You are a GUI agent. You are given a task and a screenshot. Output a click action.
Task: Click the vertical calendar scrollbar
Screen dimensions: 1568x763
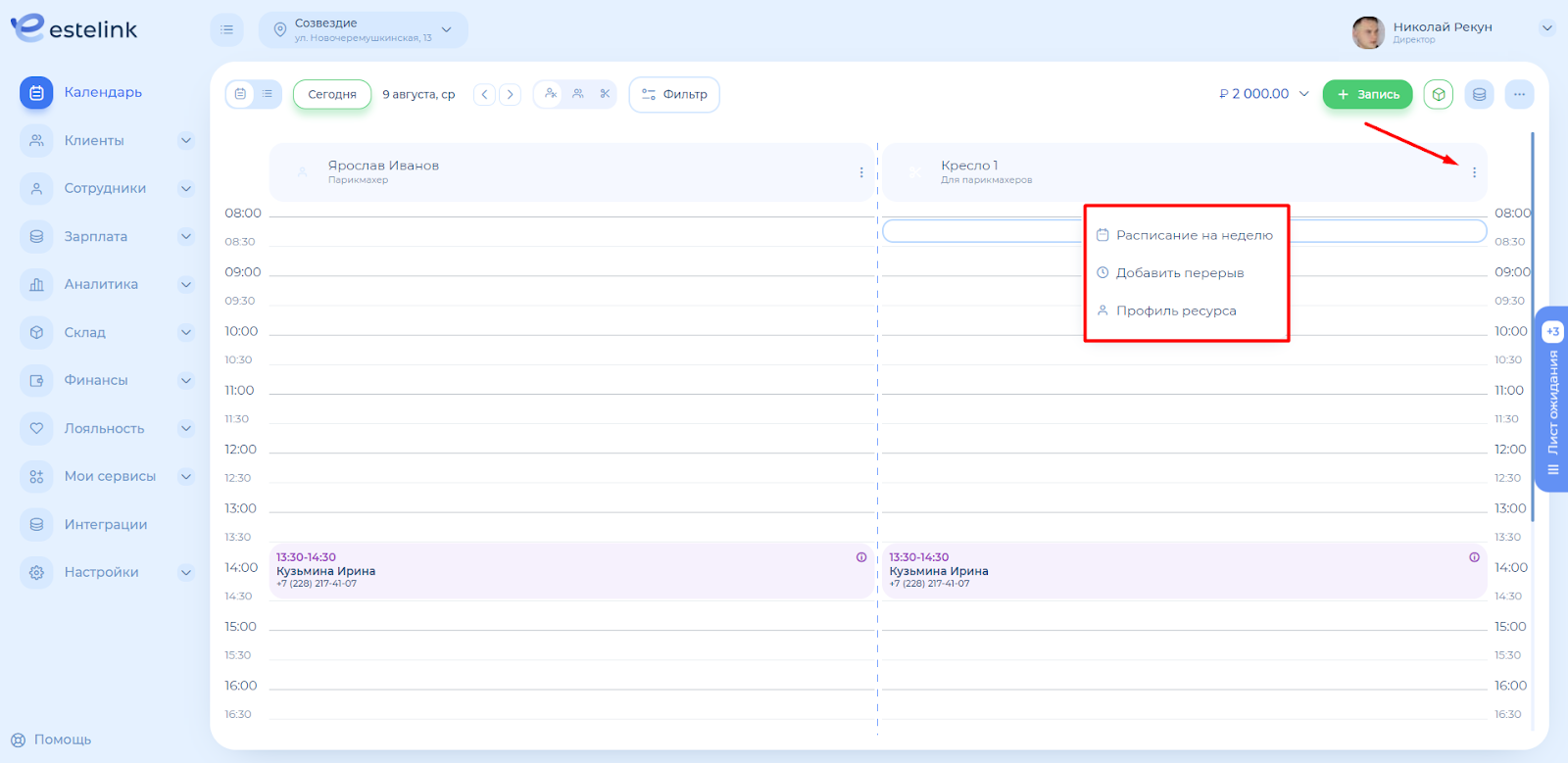tap(1532, 323)
